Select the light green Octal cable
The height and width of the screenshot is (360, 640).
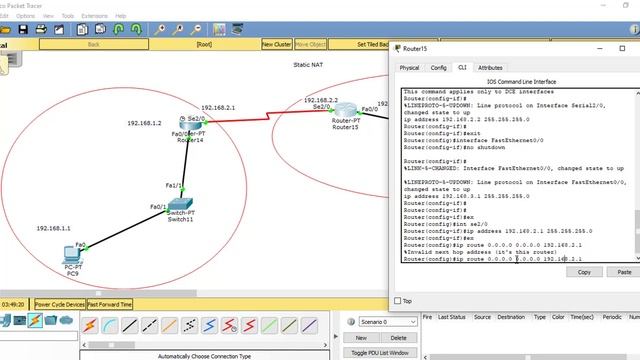coord(269,325)
